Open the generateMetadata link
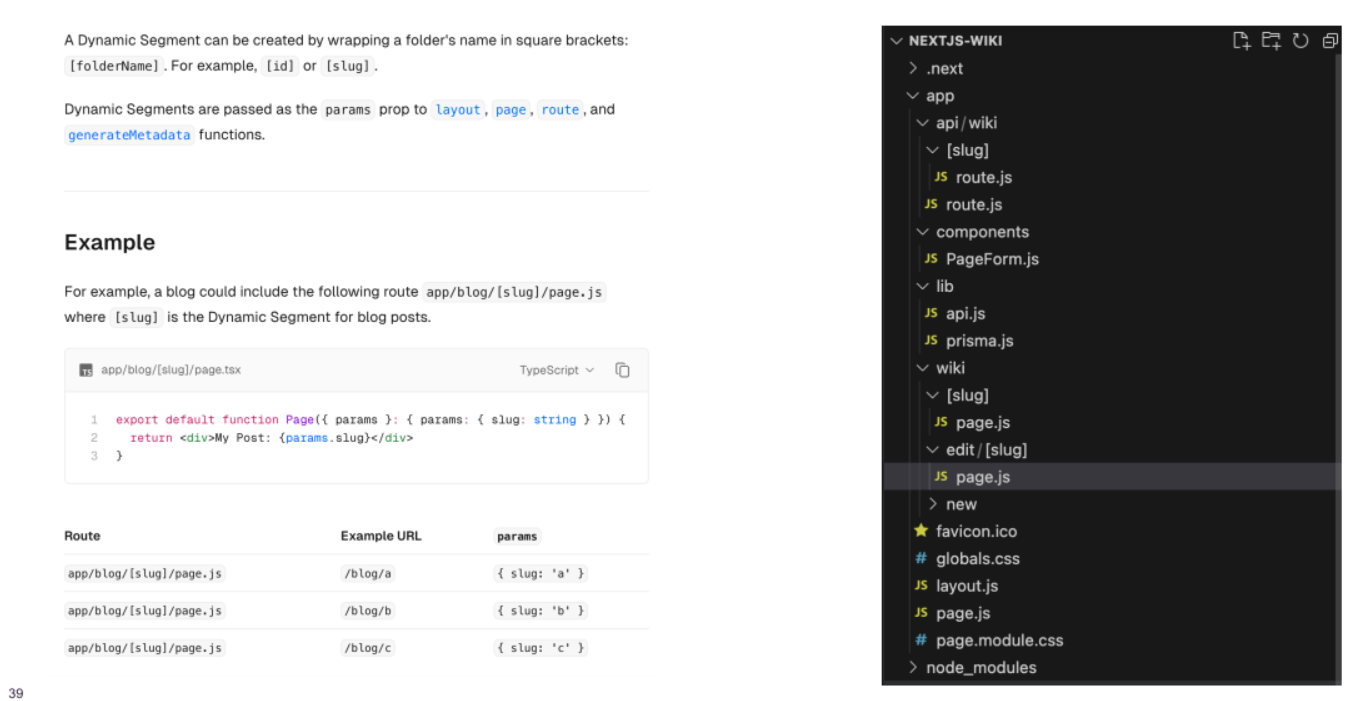 coord(129,135)
